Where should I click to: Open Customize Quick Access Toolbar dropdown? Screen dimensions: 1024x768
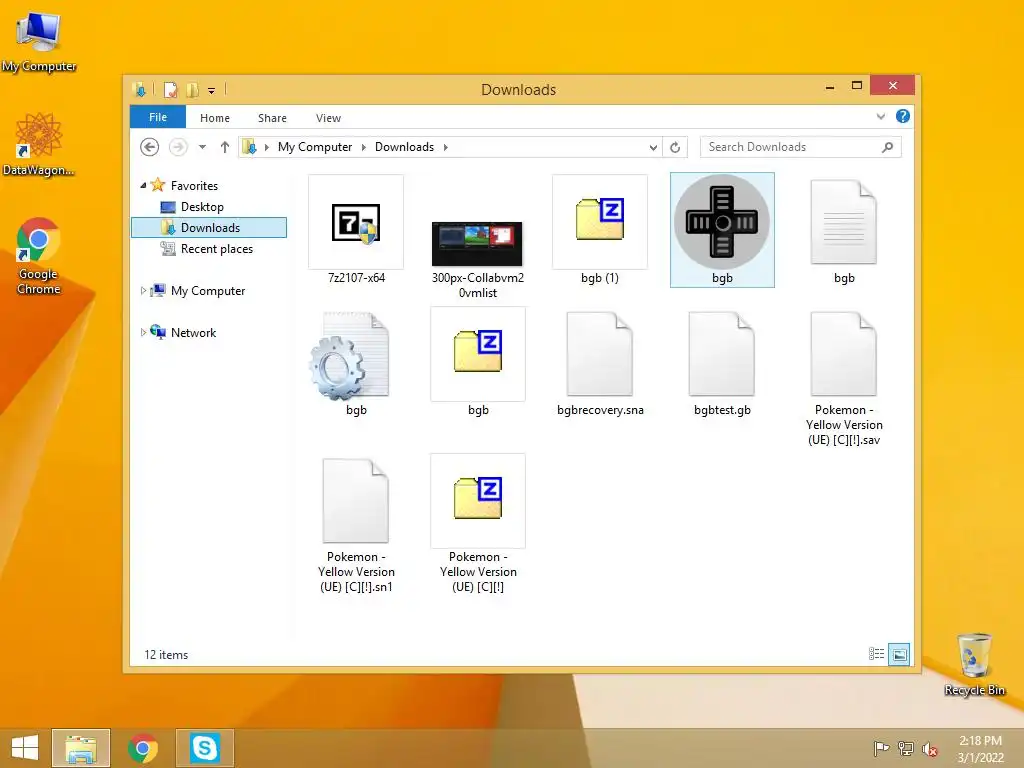coord(211,91)
